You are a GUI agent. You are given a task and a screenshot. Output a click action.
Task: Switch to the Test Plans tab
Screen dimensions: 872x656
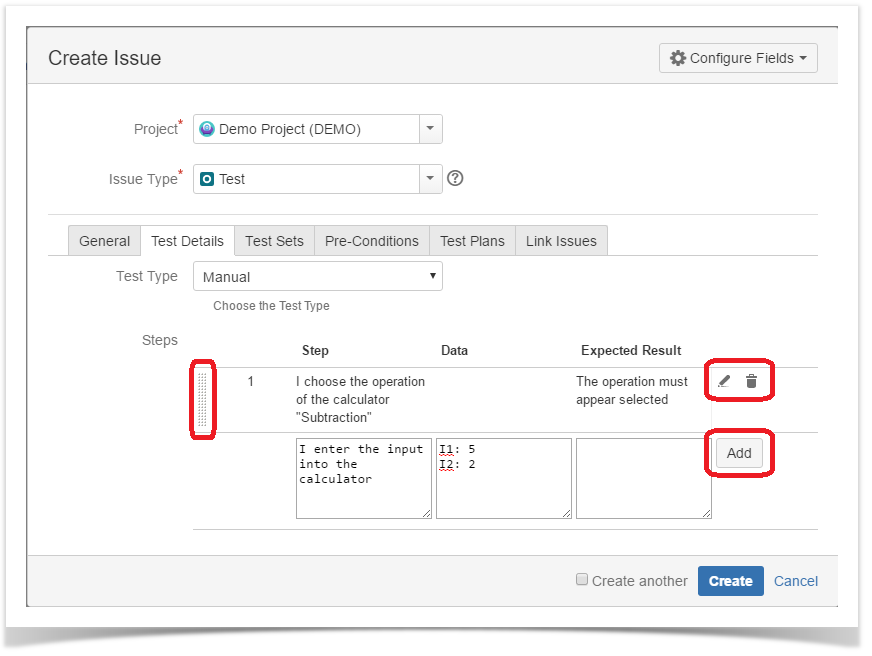(472, 241)
